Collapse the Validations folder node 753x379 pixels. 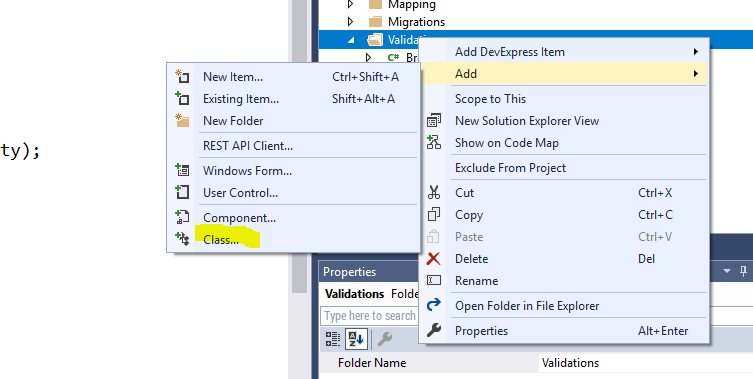351,40
